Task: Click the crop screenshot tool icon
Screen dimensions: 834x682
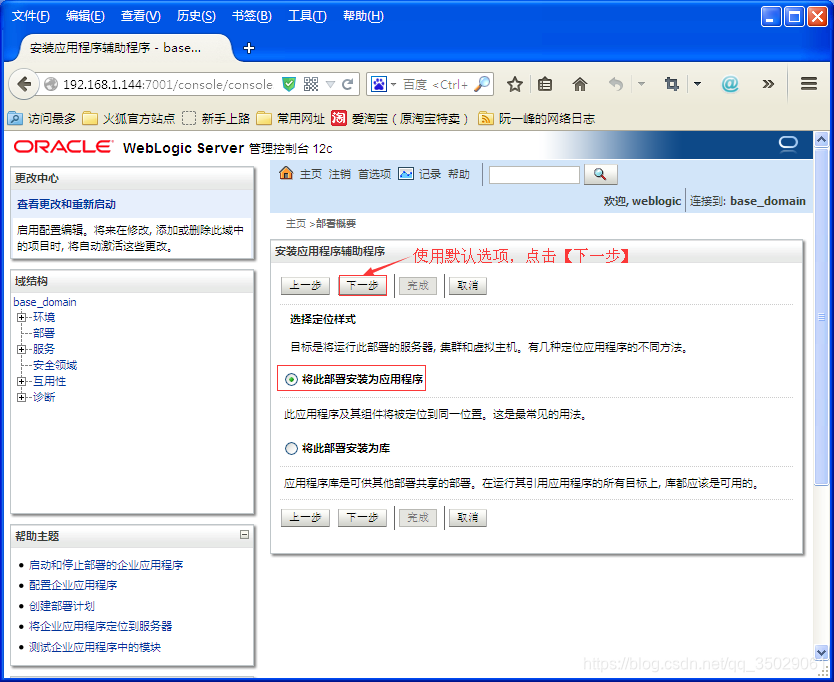Action: (672, 84)
